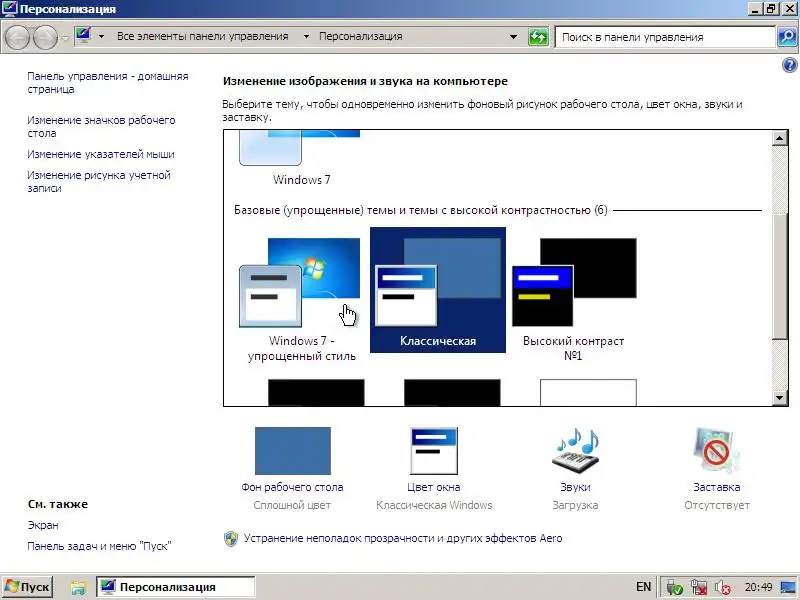Click the 'Цвет окна' window icon
The image size is (800, 600).
coord(434,451)
